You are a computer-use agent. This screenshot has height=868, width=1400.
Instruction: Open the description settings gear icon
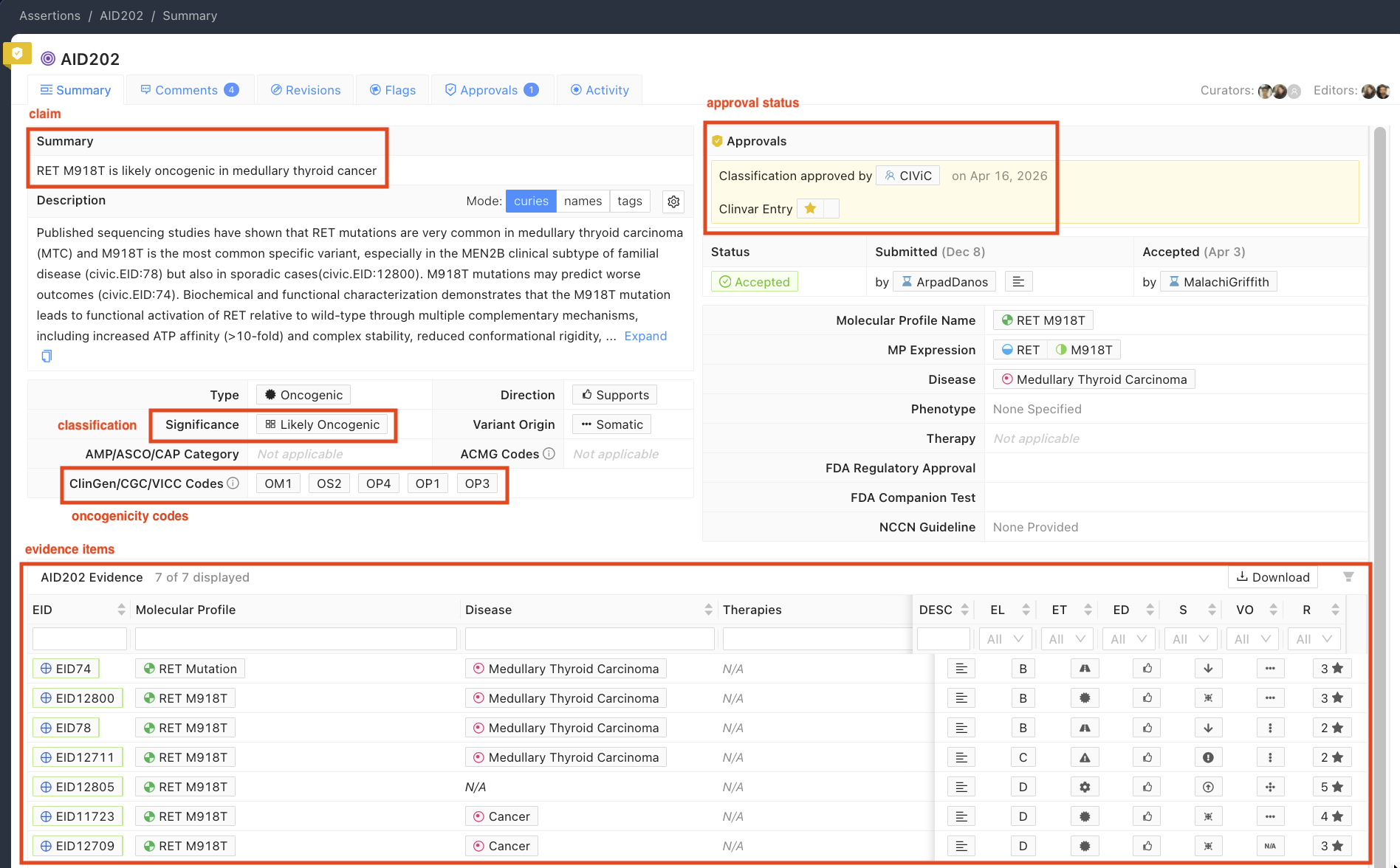click(x=673, y=201)
